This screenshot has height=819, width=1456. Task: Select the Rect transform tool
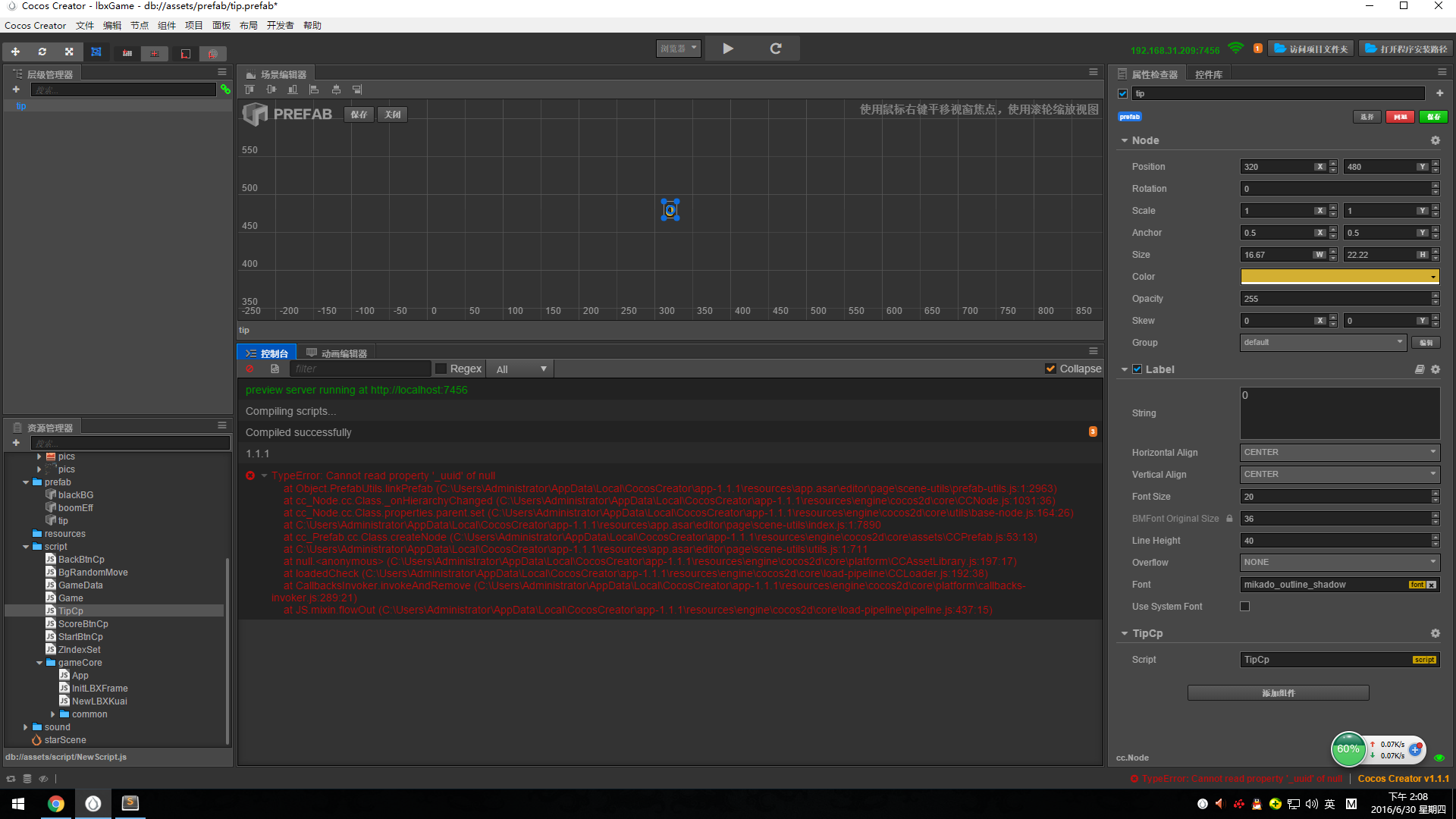point(96,52)
